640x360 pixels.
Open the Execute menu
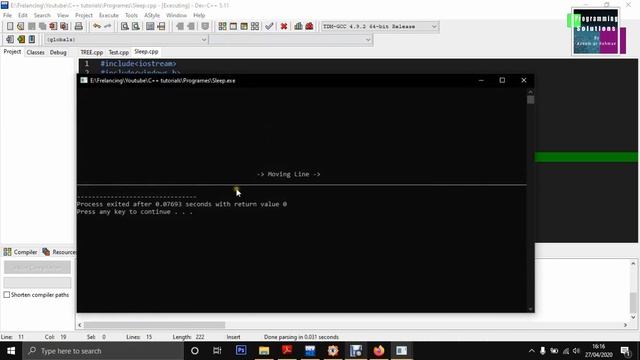[109, 15]
